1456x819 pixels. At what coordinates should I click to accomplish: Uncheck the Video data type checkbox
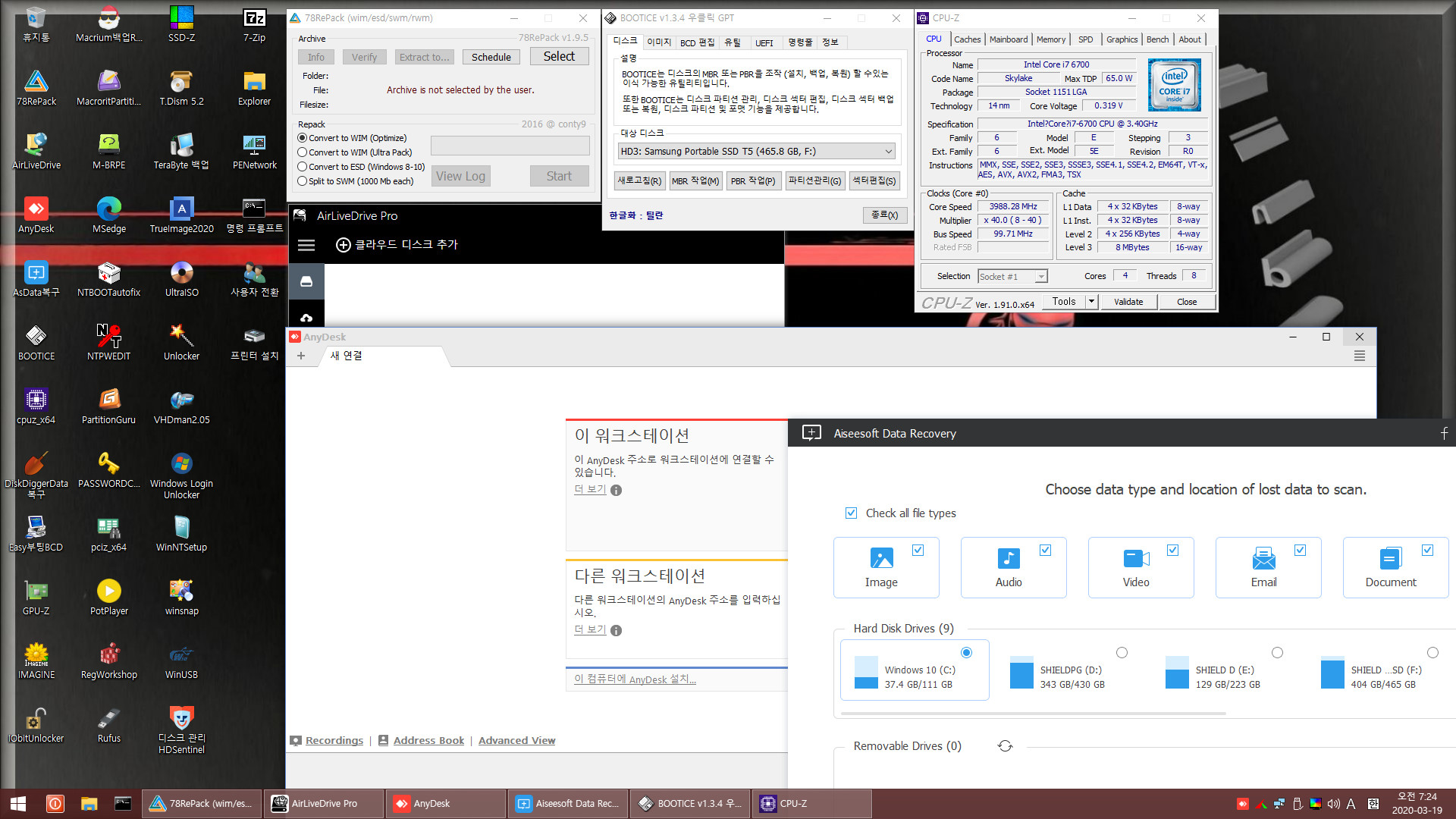pos(1172,551)
